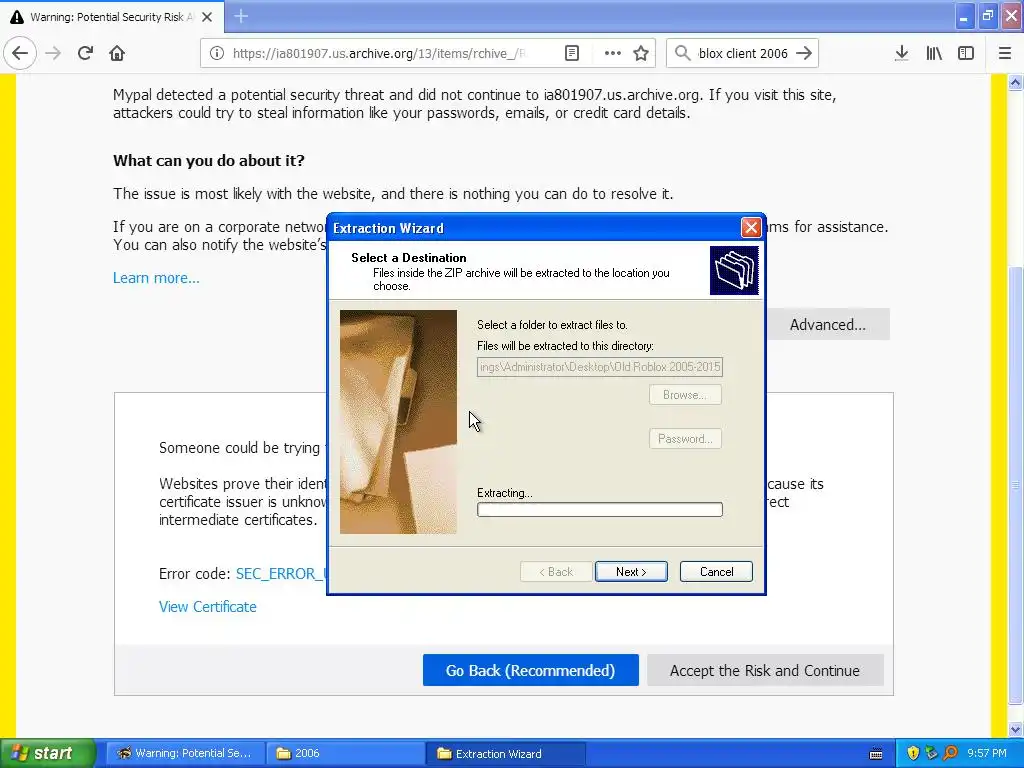Reload the current page
The image size is (1024, 768).
pos(85,53)
